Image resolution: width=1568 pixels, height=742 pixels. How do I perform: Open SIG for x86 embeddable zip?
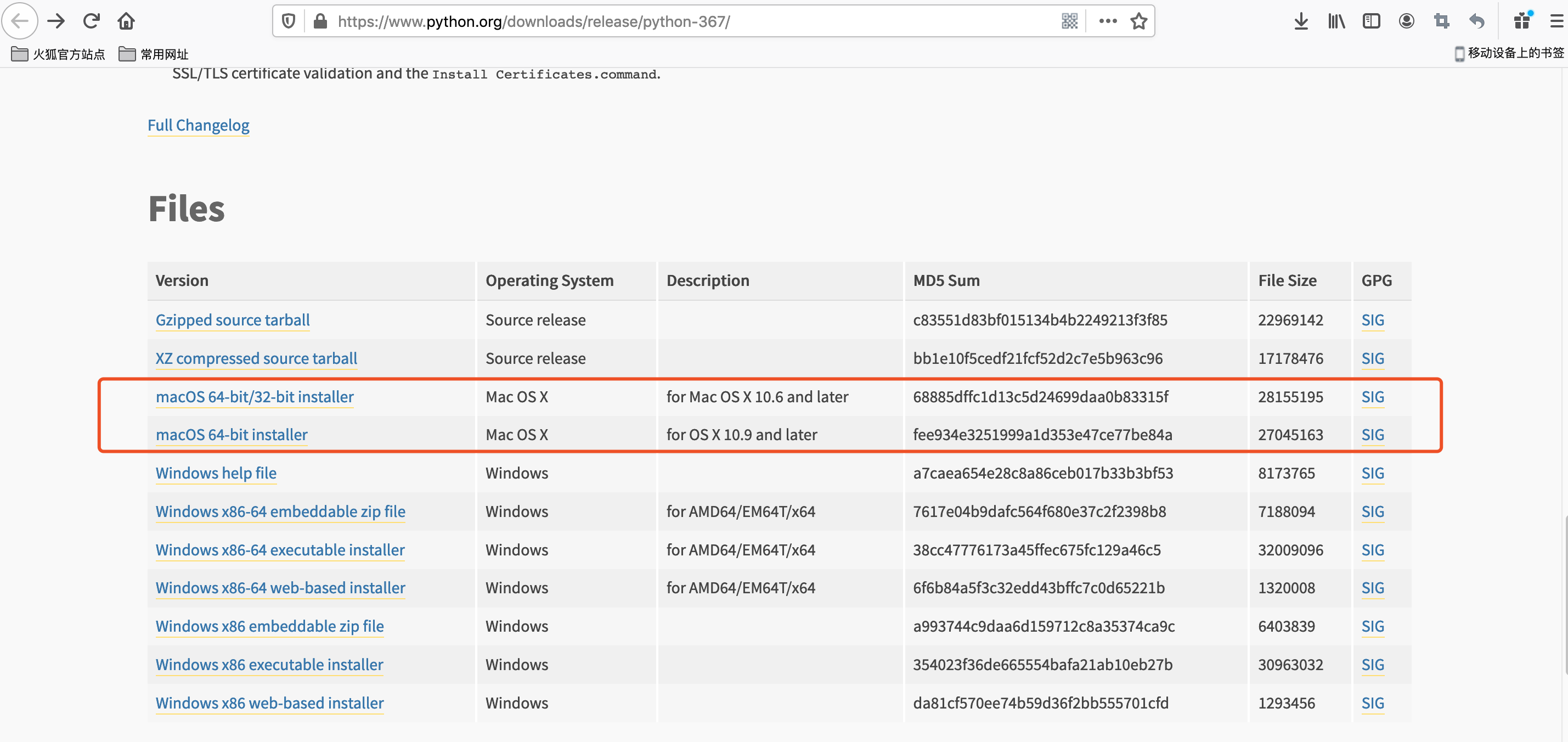[1373, 626]
